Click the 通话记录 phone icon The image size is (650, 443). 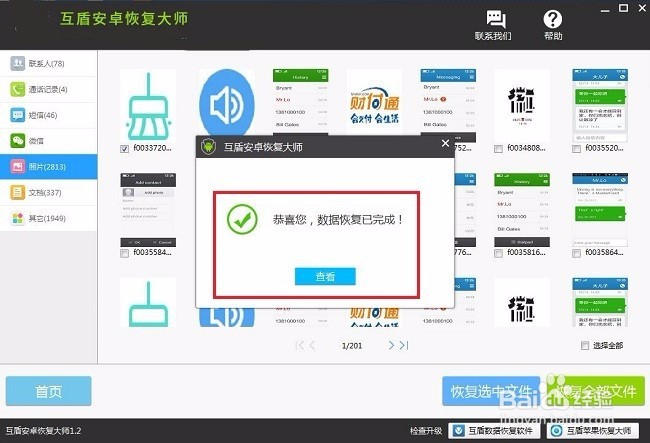(17, 90)
